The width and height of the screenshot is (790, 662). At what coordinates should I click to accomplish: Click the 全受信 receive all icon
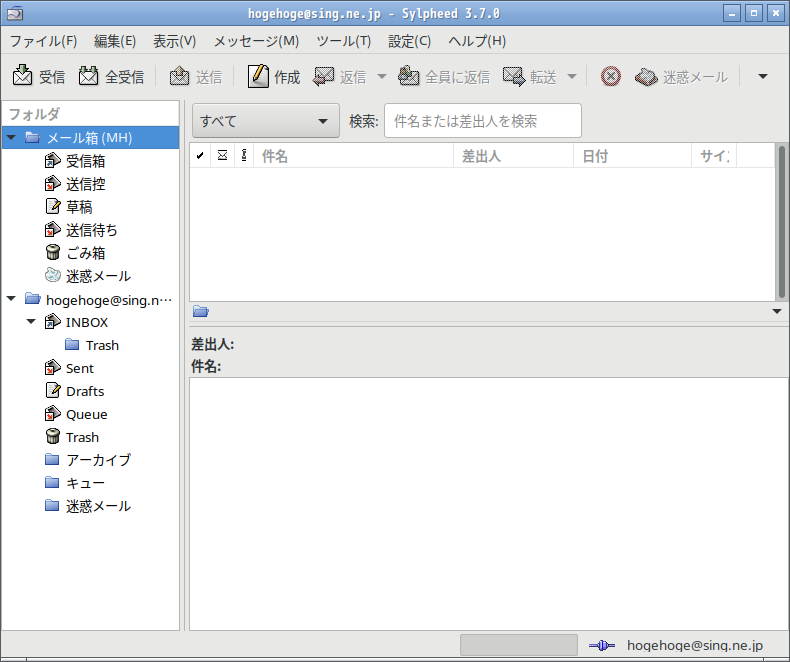[x=89, y=76]
